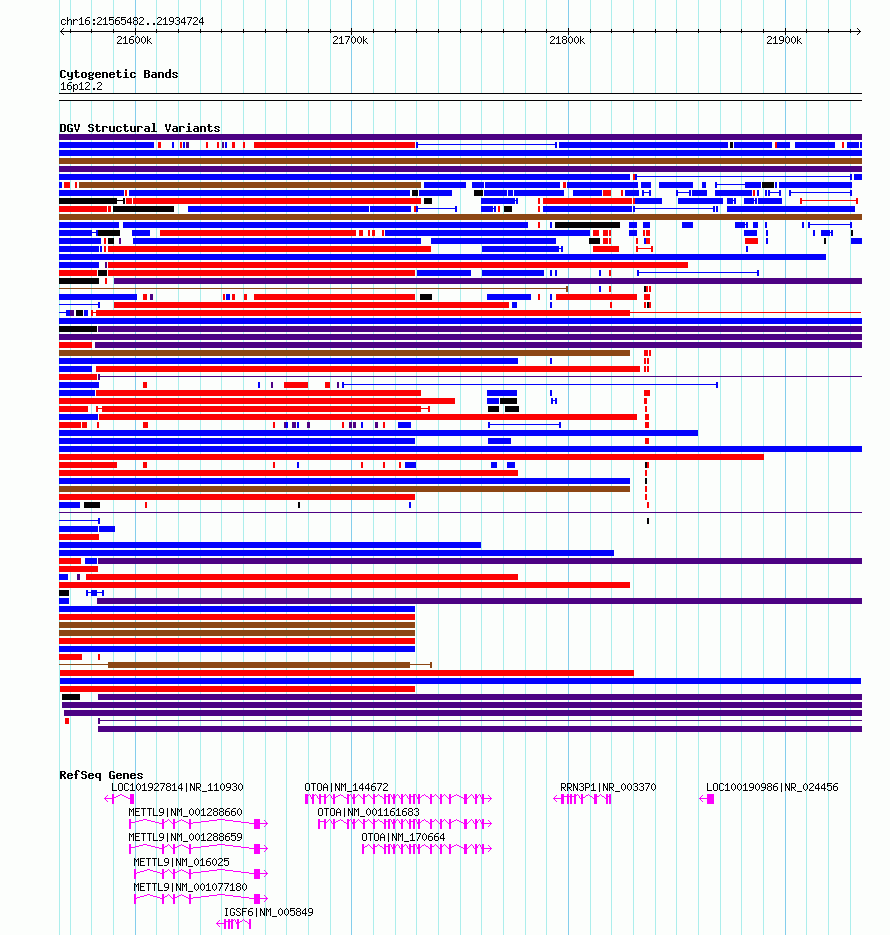Click the IGSF6 gene model glyph

coord(234,924)
